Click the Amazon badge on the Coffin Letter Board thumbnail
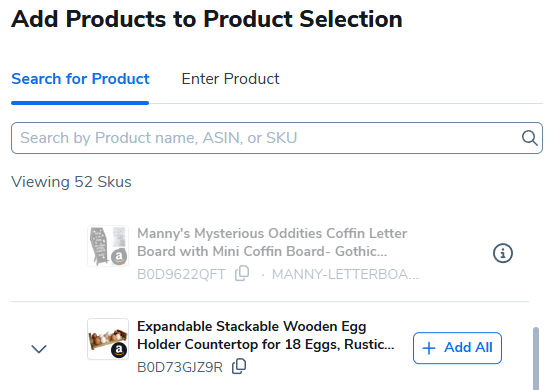The image size is (555, 390). point(119,257)
